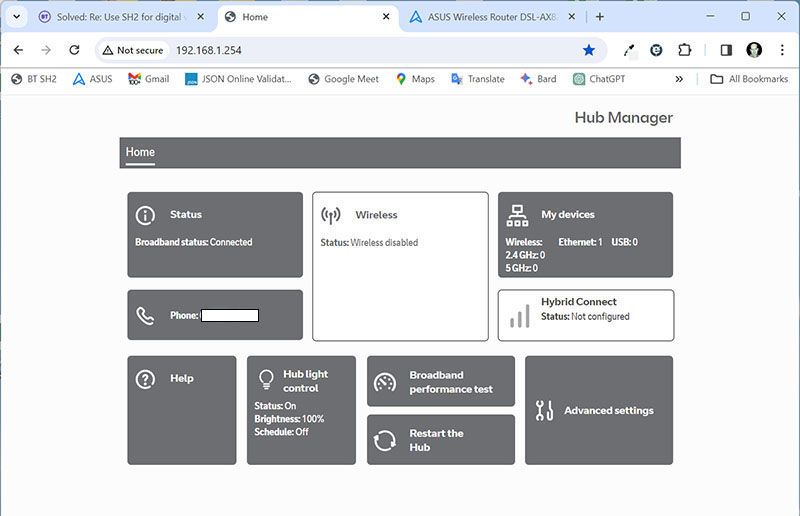This screenshot has width=800, height=516.
Task: Bookmark this page with the star icon
Action: coord(589,50)
